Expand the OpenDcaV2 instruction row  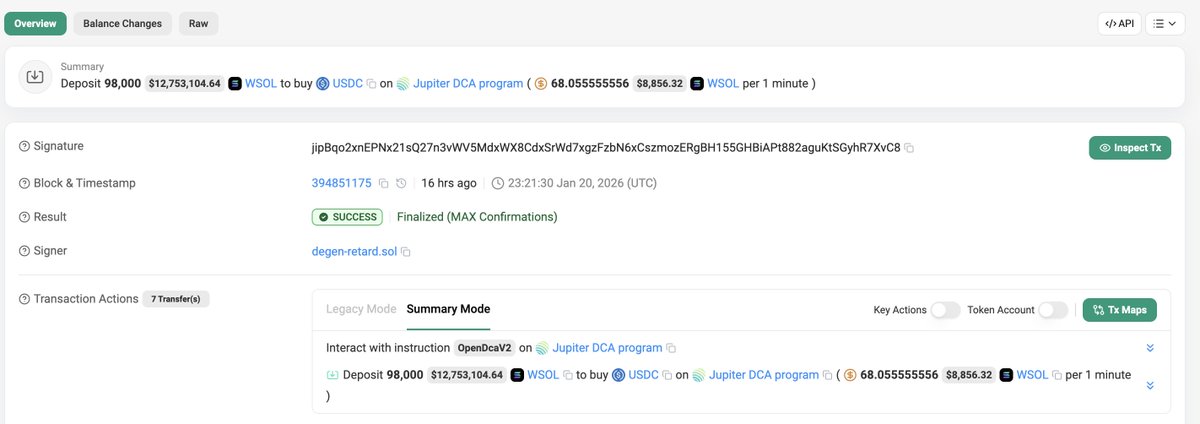pos(1150,348)
